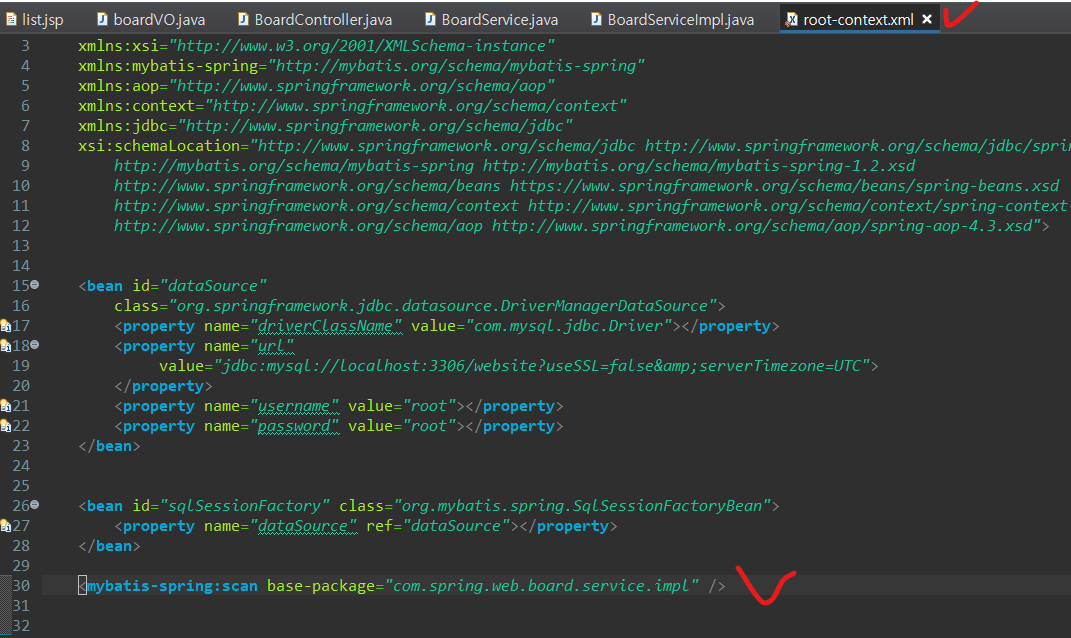Click the spring-aop-4.3.xsd schema URL
Viewport: 1071px width, 638px height.
(762, 225)
